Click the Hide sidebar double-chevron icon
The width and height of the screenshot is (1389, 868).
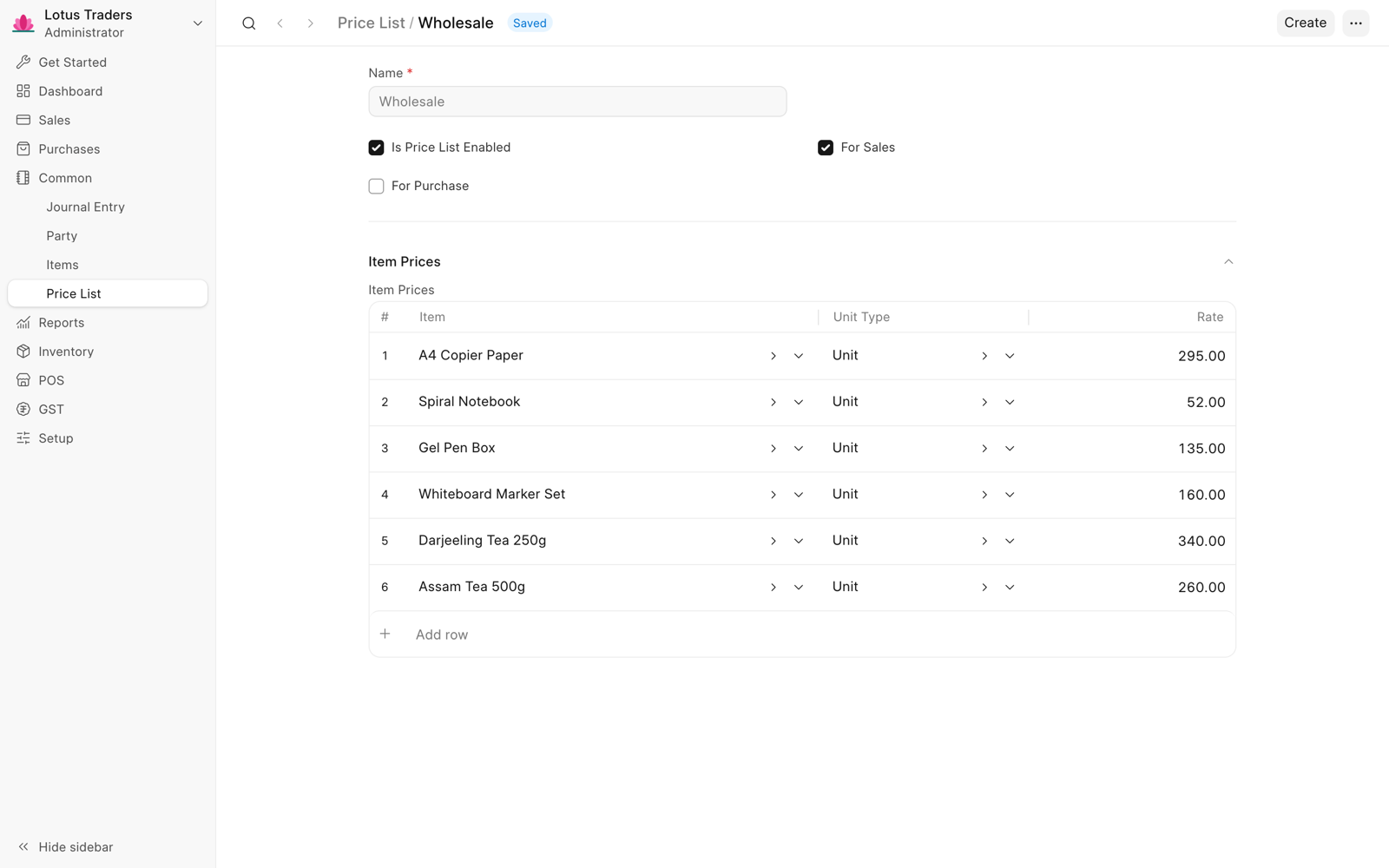(23, 847)
